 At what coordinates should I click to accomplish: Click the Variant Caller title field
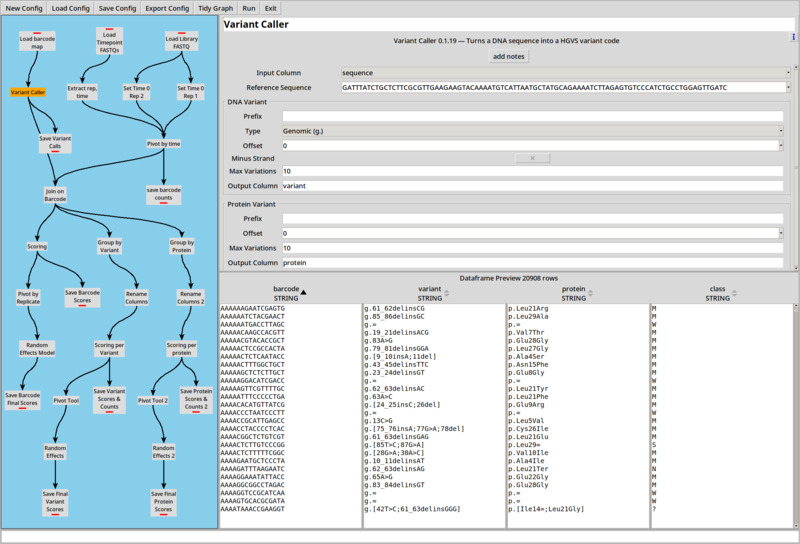508,24
